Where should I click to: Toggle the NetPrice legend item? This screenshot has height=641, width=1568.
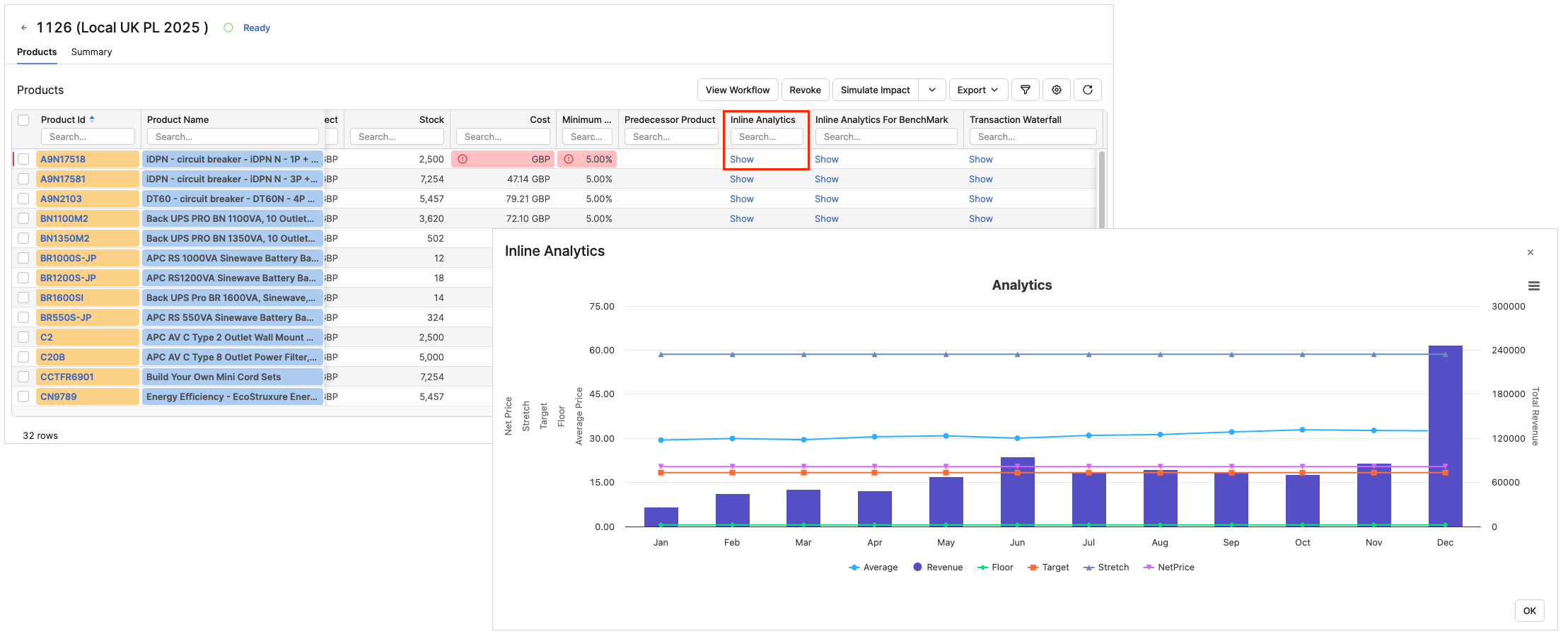1168,568
